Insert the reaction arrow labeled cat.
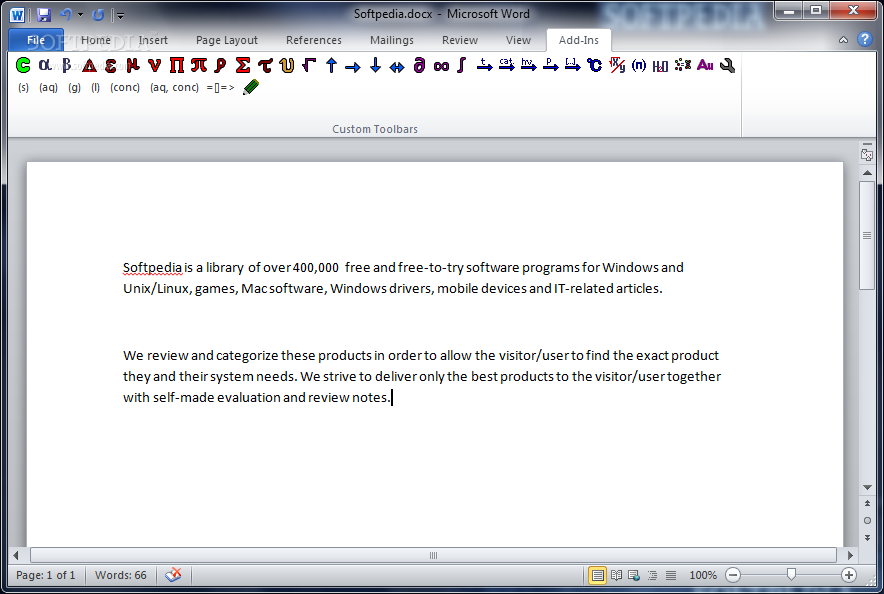This screenshot has height=594, width=884. 507,65
